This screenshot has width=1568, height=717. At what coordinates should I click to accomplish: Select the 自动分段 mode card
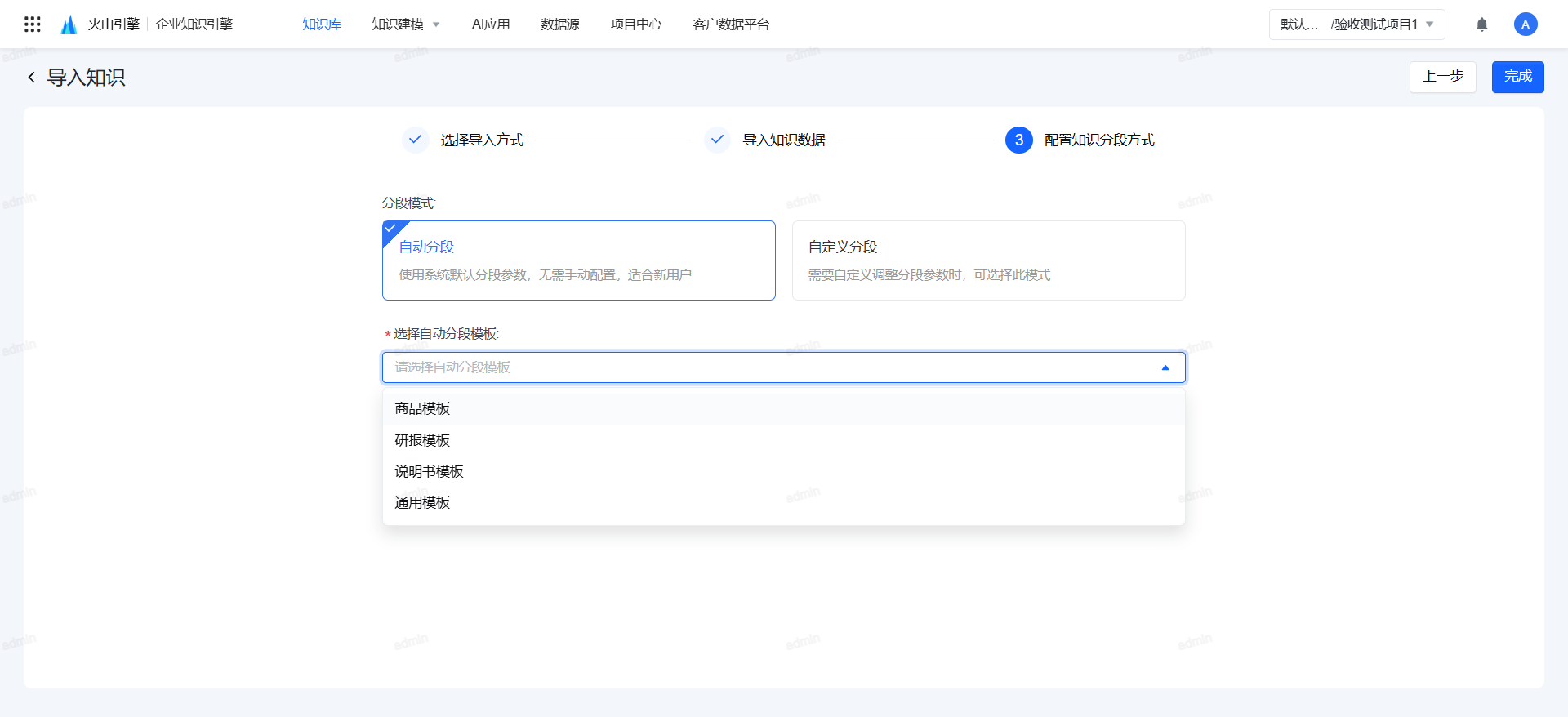click(578, 261)
